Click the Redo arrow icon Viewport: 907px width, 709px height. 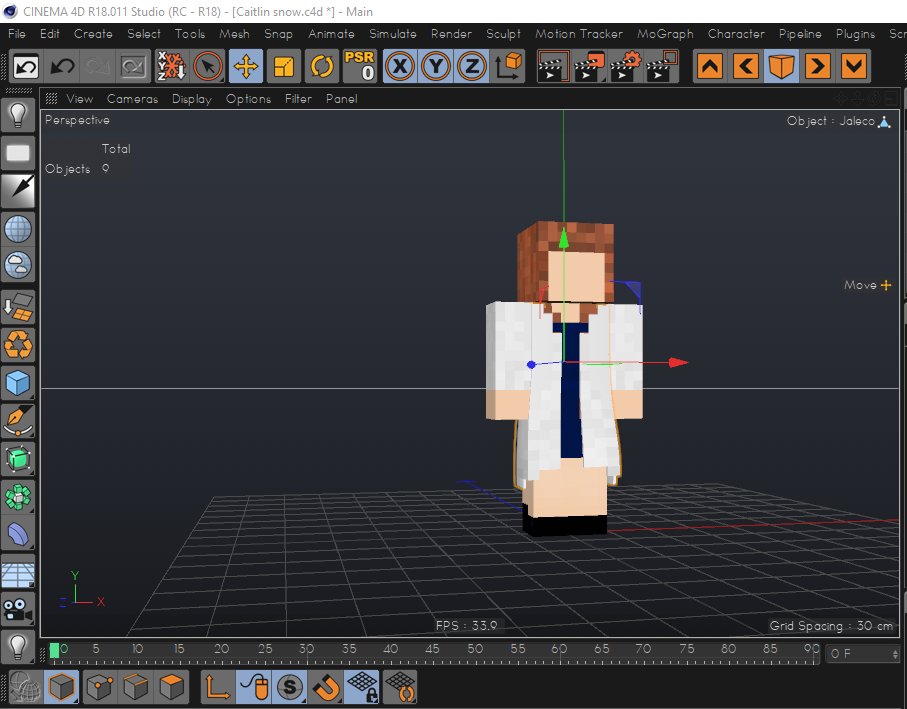pos(98,67)
